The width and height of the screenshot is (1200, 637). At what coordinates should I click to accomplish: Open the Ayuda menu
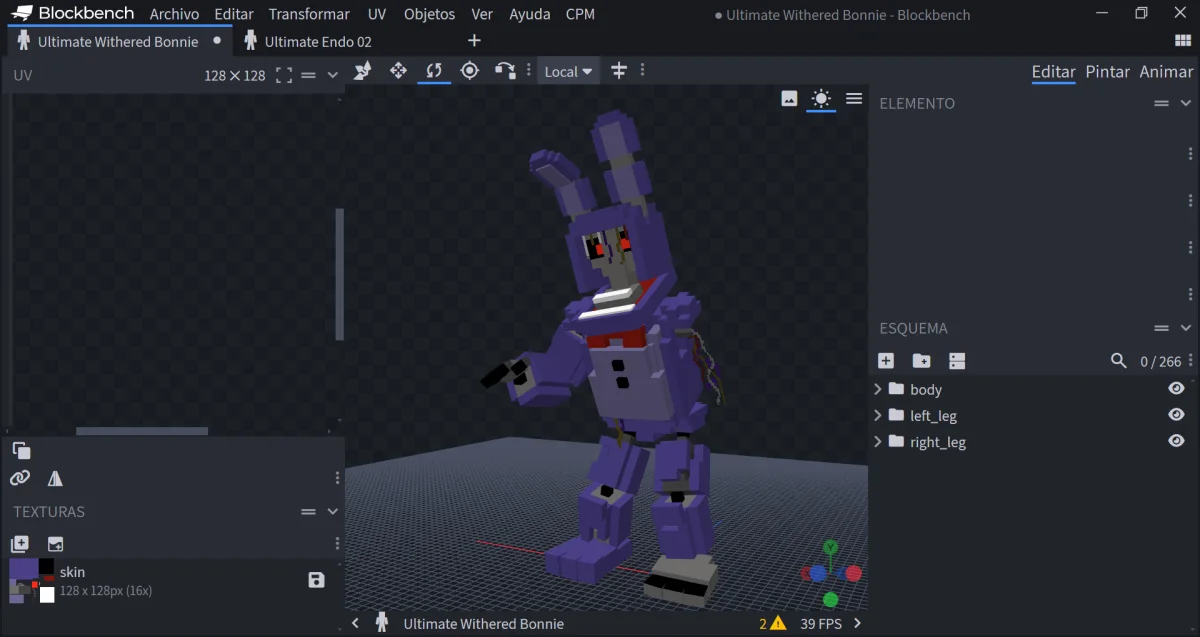529,14
